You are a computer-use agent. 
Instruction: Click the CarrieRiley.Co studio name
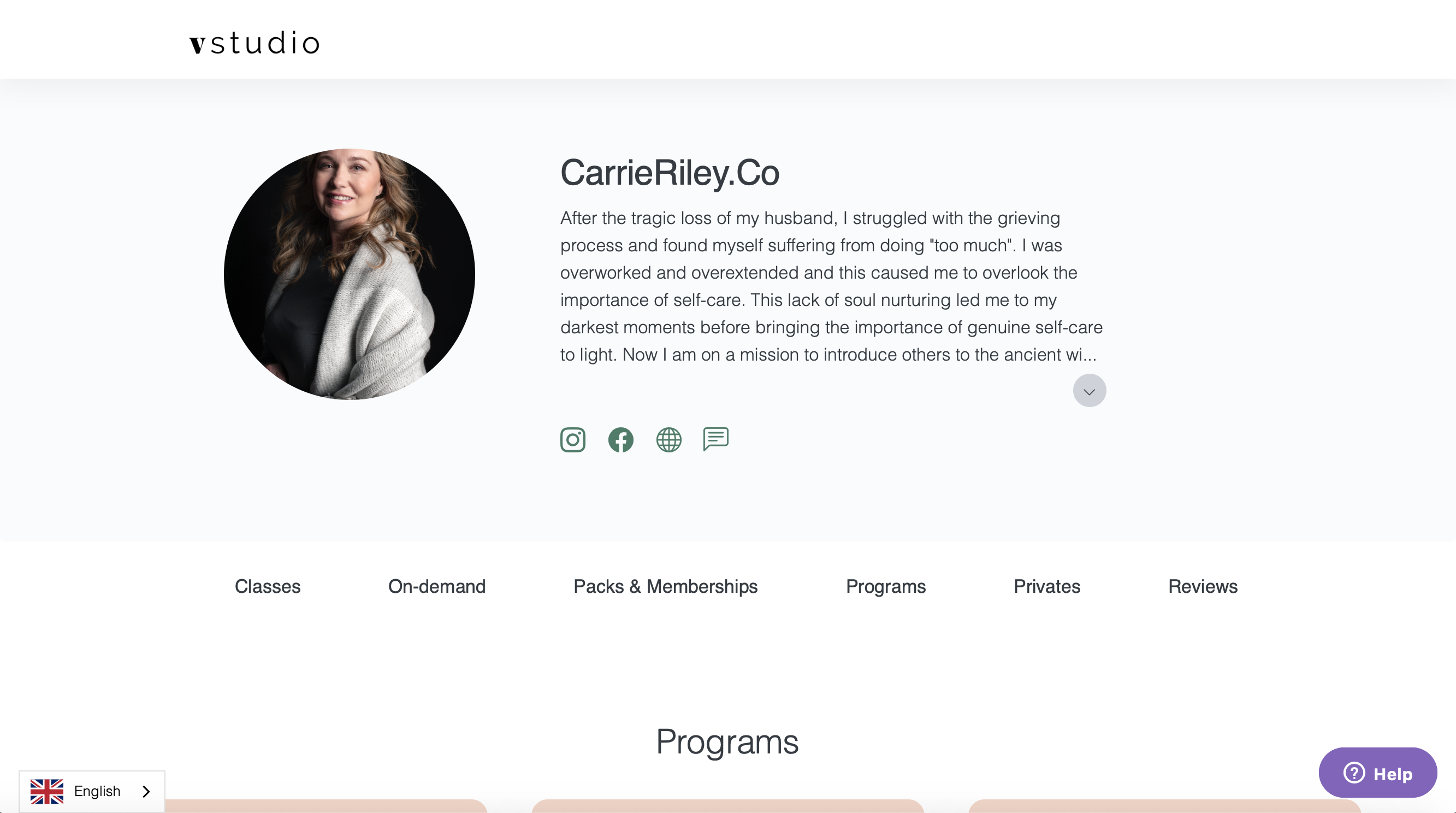(669, 173)
